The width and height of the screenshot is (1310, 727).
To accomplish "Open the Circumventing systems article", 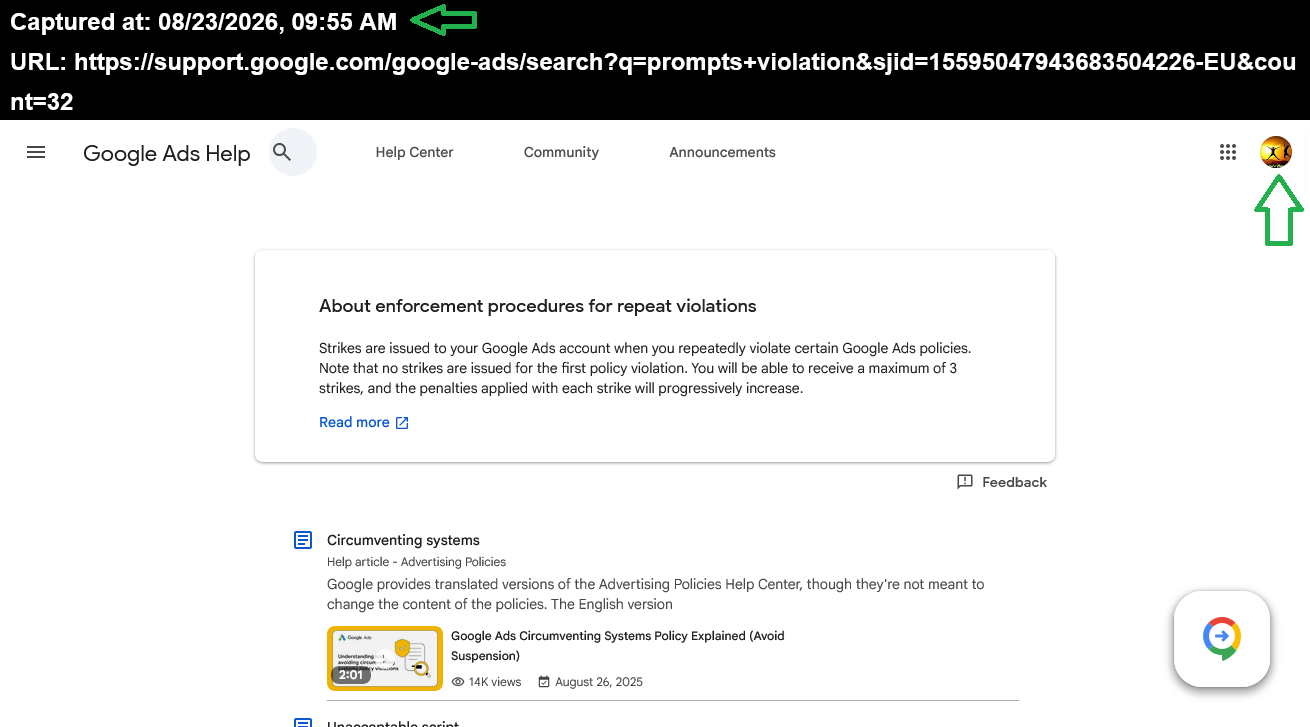I will tap(403, 540).
